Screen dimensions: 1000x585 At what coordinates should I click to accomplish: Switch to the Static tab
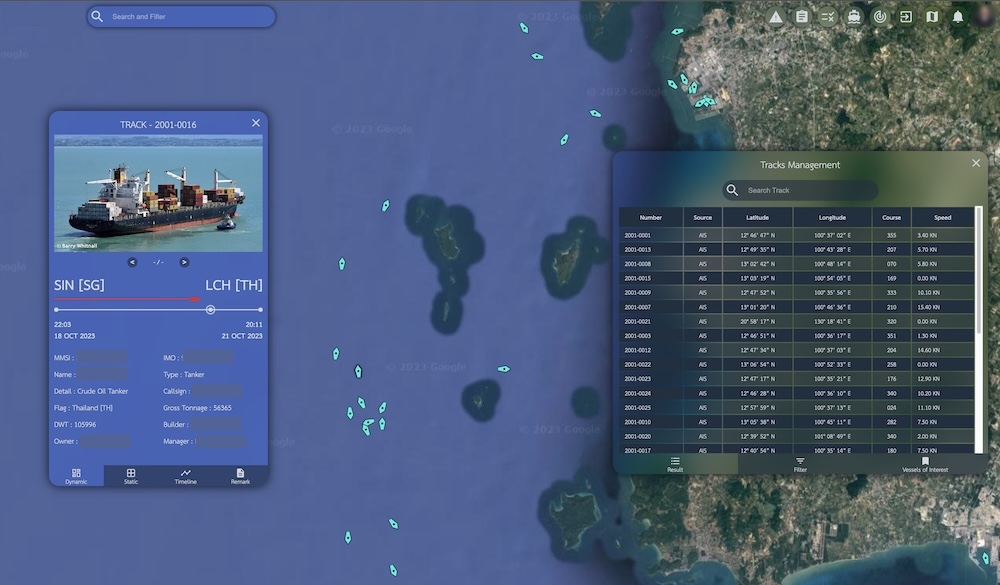point(130,475)
